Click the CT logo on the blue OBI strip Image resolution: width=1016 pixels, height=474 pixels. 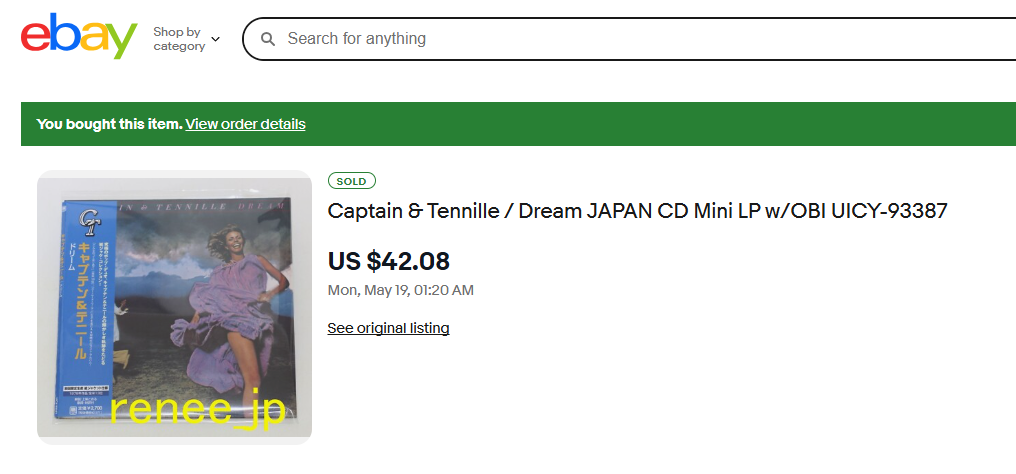pyautogui.click(x=87, y=215)
